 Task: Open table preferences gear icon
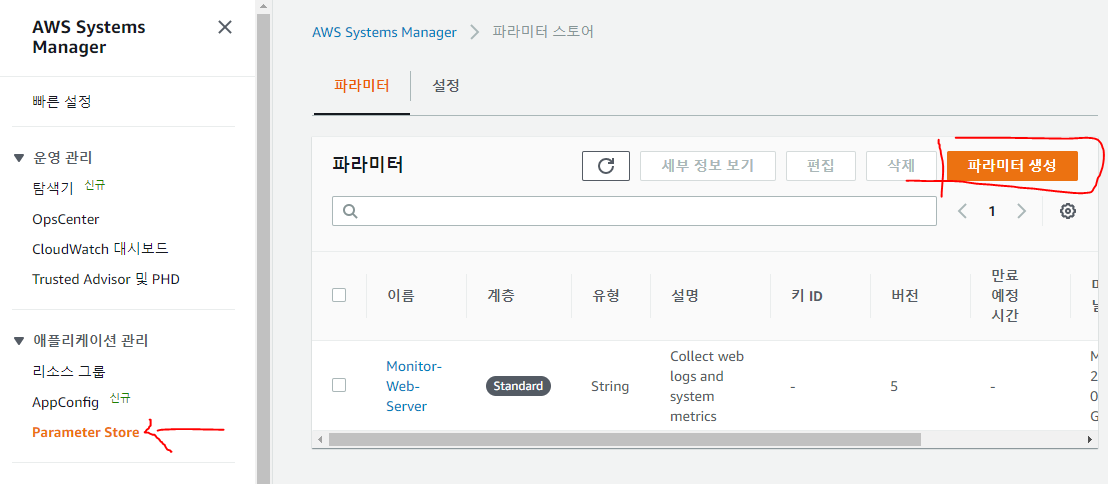pos(1068,211)
